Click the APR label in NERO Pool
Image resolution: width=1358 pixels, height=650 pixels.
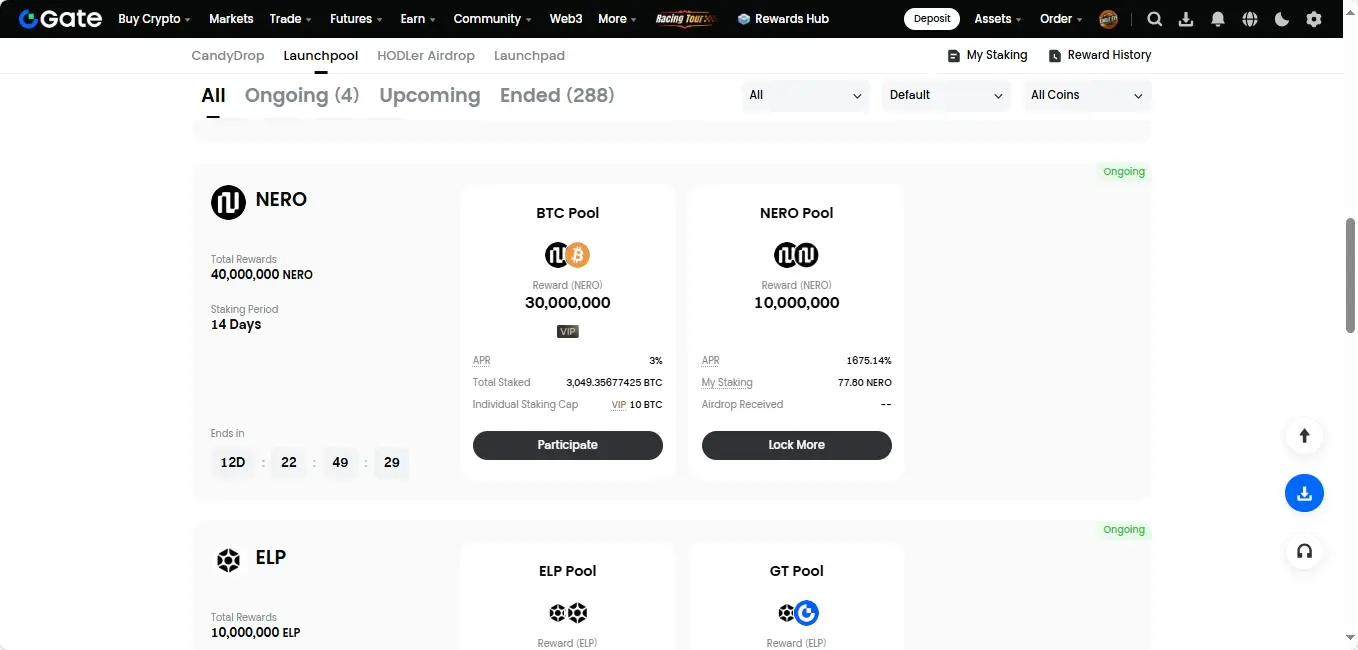[x=711, y=361]
